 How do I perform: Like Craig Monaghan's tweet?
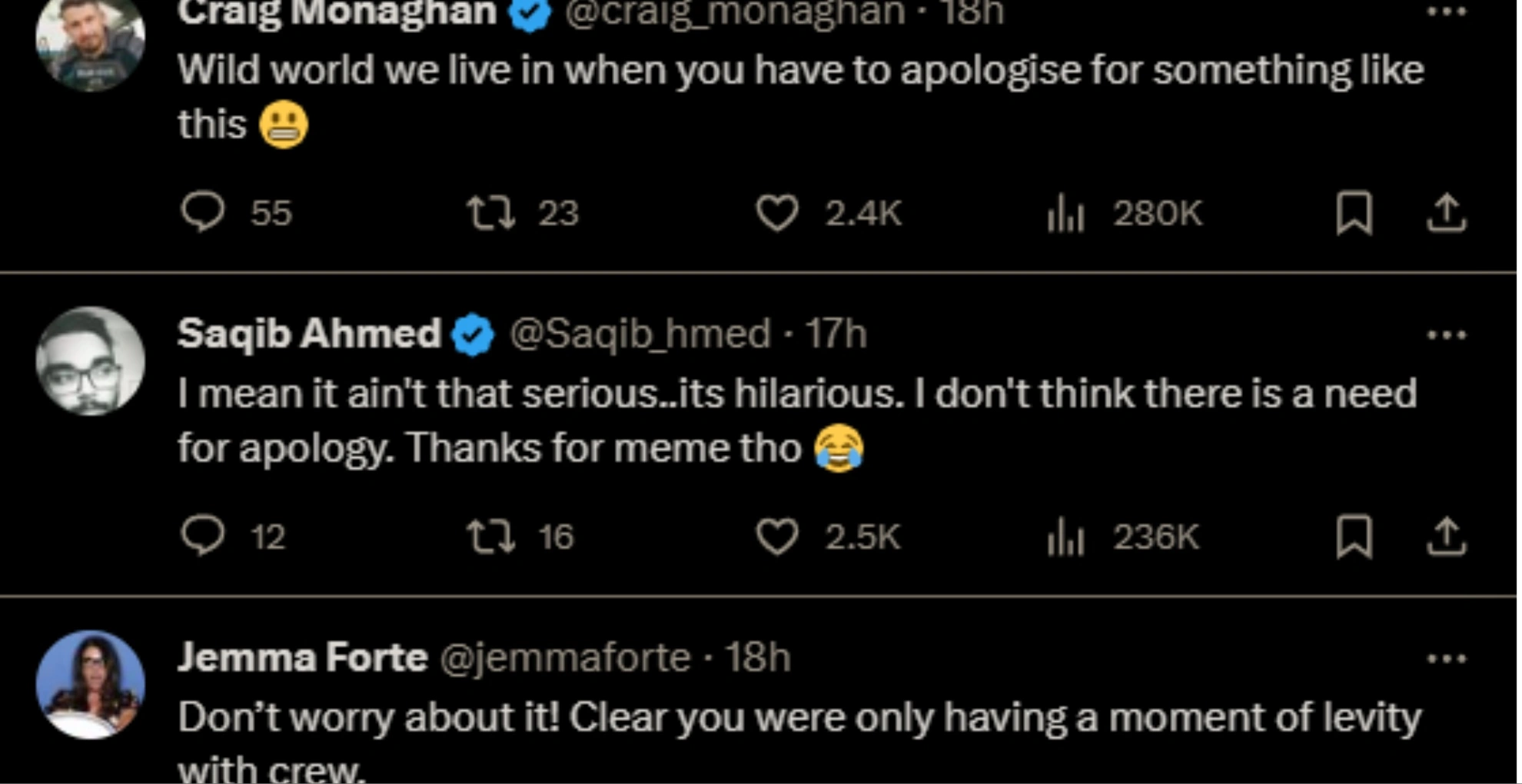776,213
